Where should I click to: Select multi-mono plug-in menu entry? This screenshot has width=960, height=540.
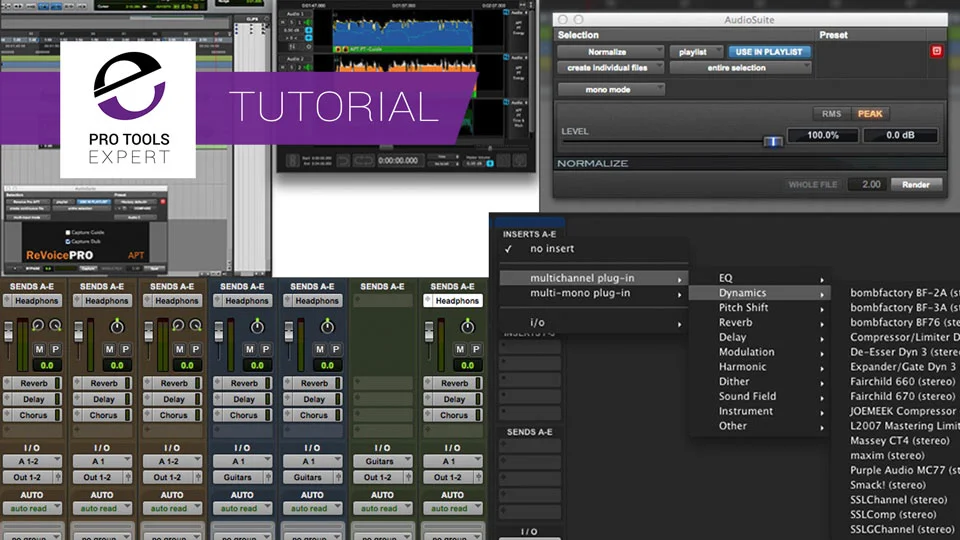594,293
